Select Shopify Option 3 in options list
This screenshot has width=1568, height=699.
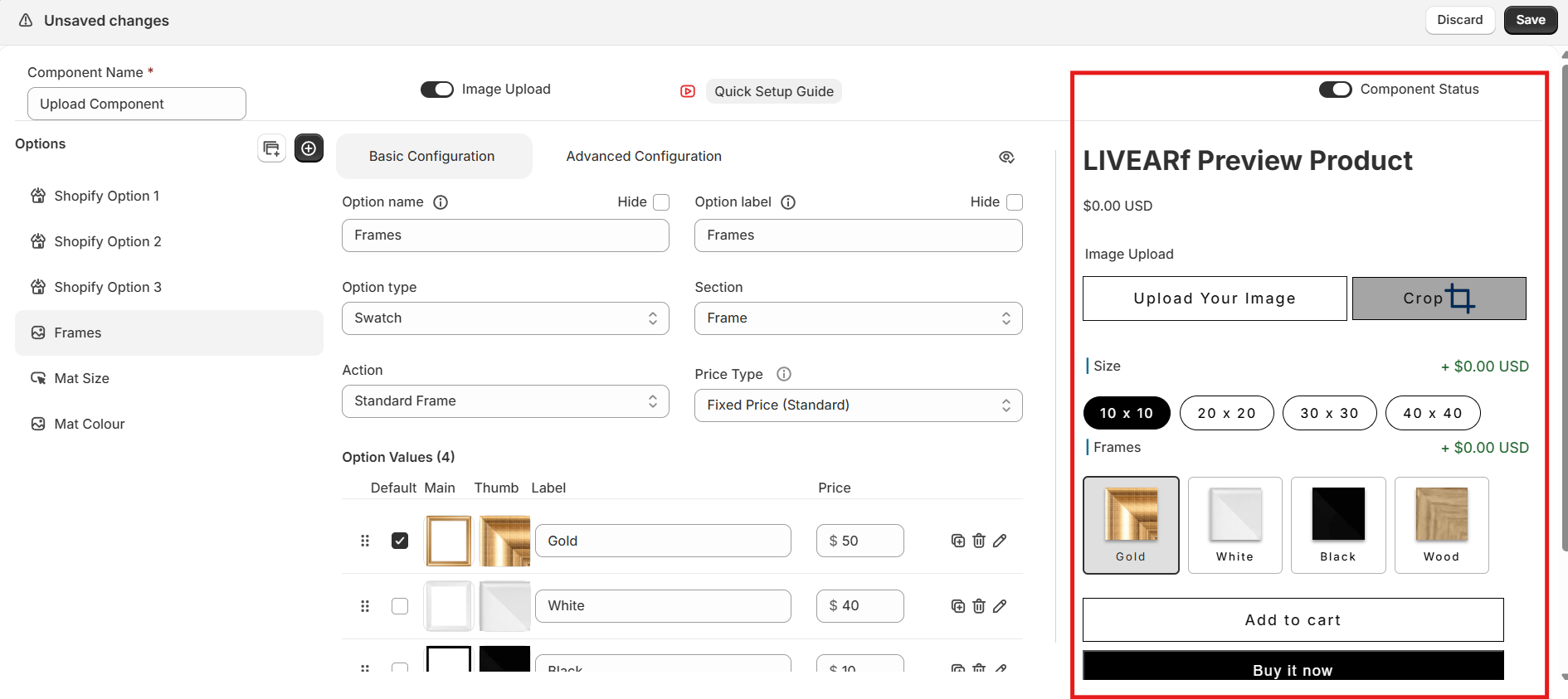coord(169,287)
